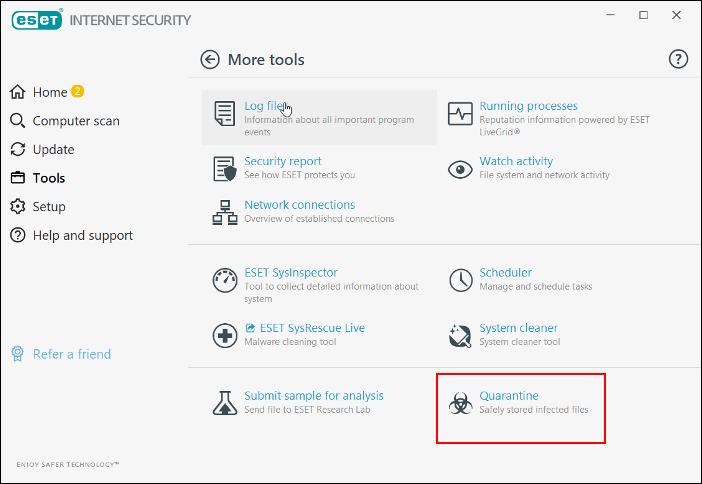Open ESET SysRescue Live link
702x484 pixels.
pyautogui.click(x=312, y=328)
